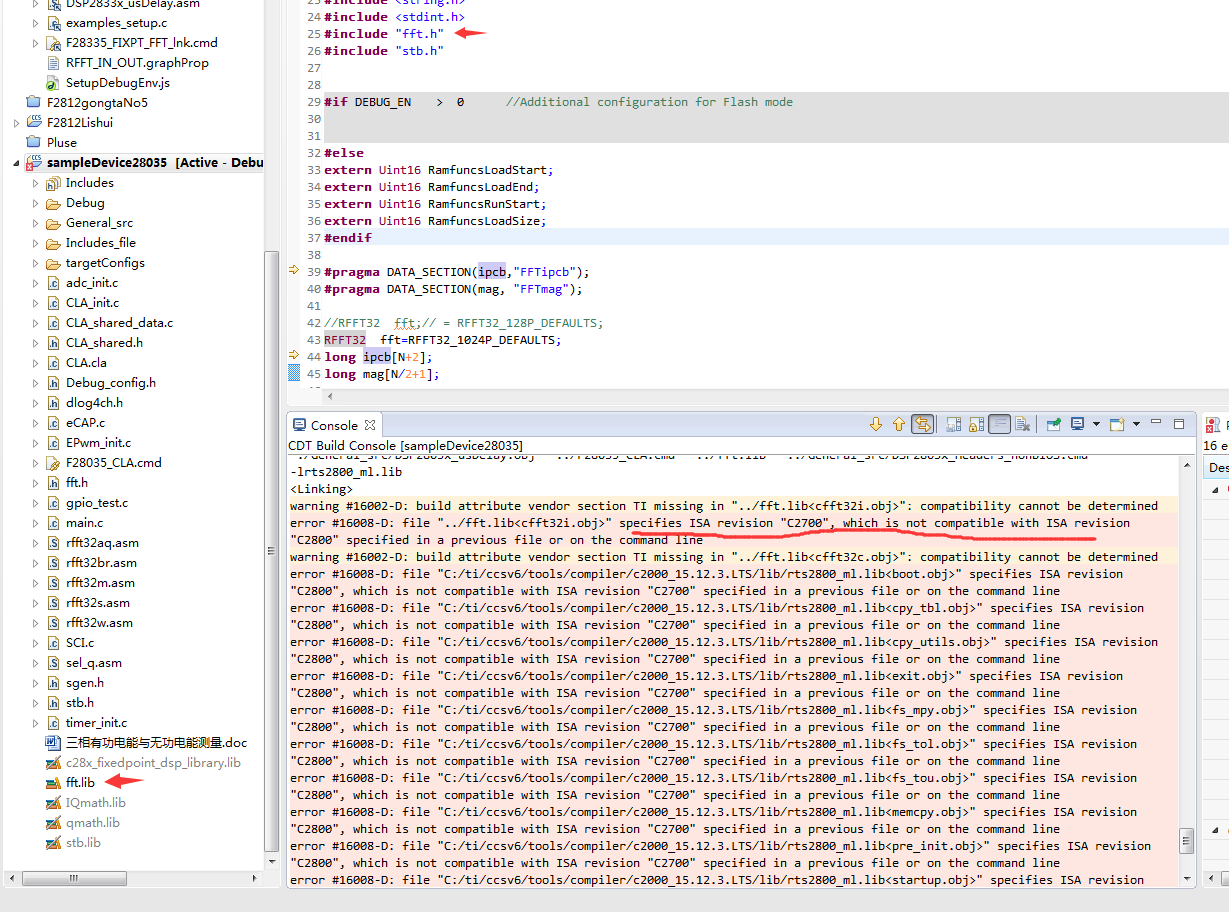Toggle word wrap in Console toolbar

(x=1000, y=424)
